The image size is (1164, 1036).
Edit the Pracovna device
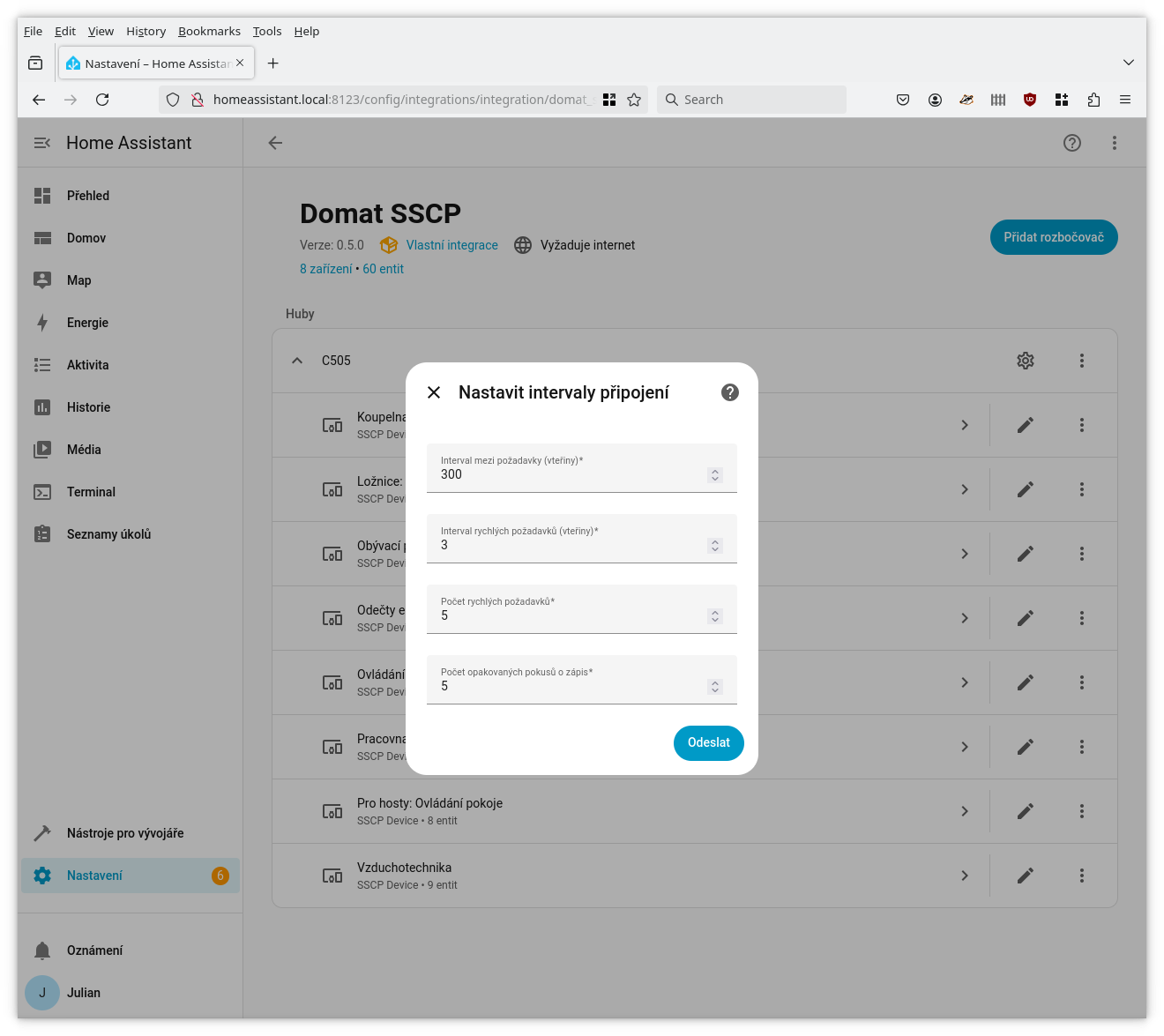1026,747
